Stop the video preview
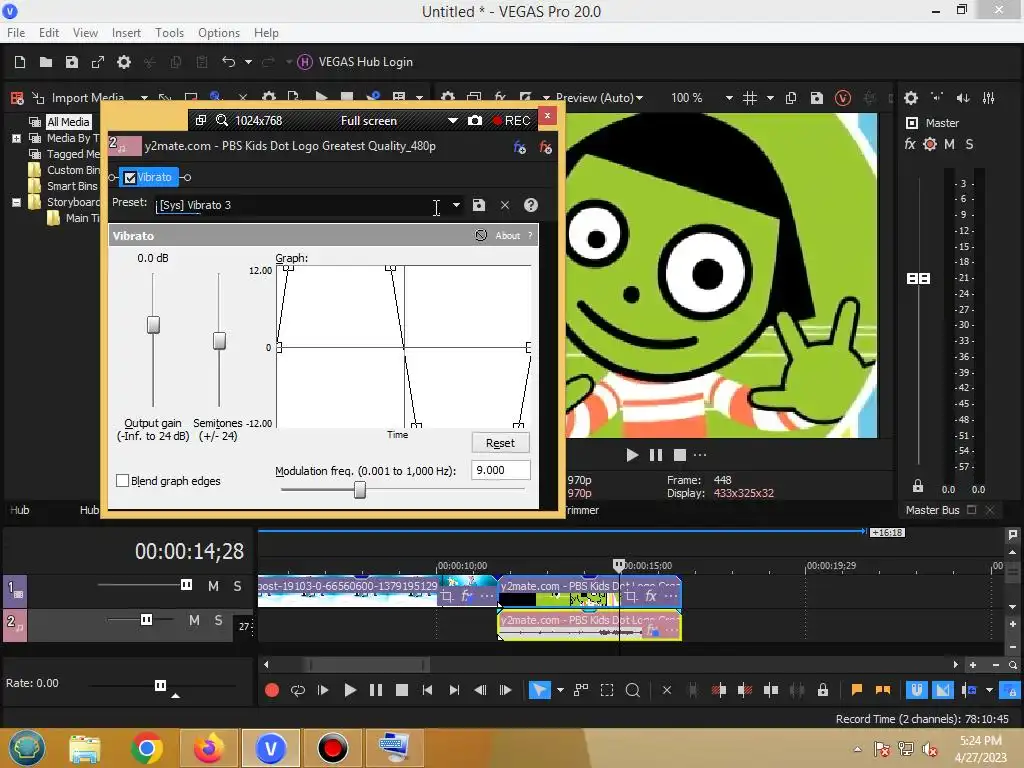This screenshot has height=768, width=1024. click(x=680, y=455)
